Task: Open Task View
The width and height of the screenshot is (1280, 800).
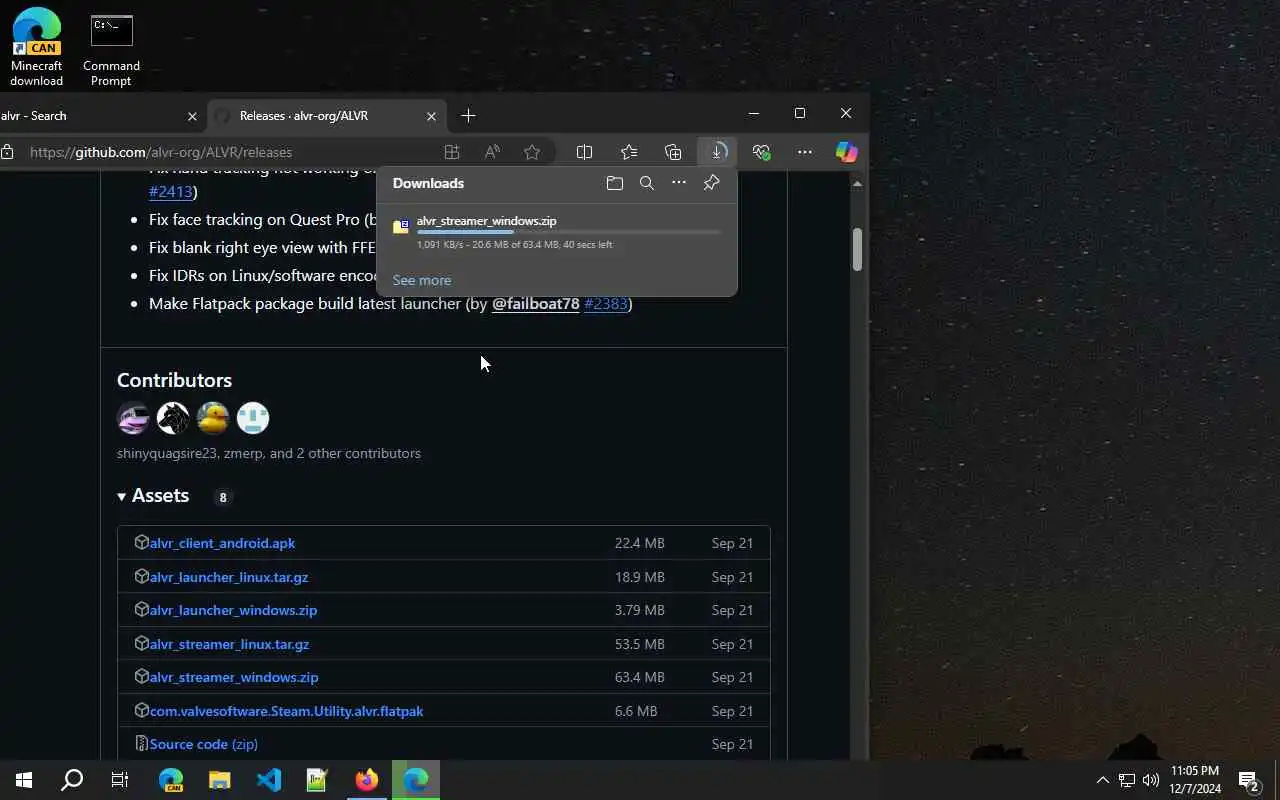Action: [x=120, y=780]
